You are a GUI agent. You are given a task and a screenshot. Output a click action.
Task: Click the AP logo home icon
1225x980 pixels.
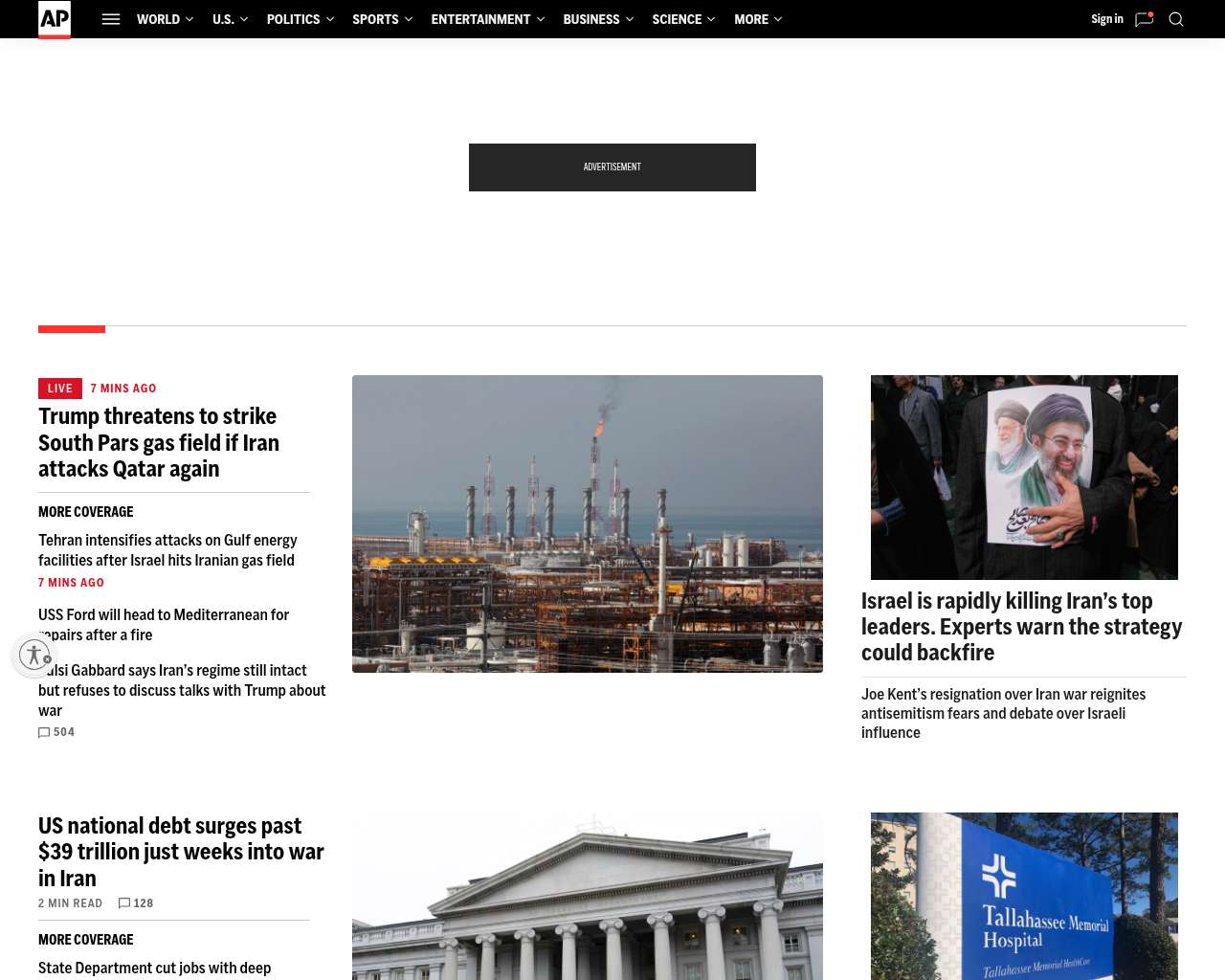(x=55, y=19)
